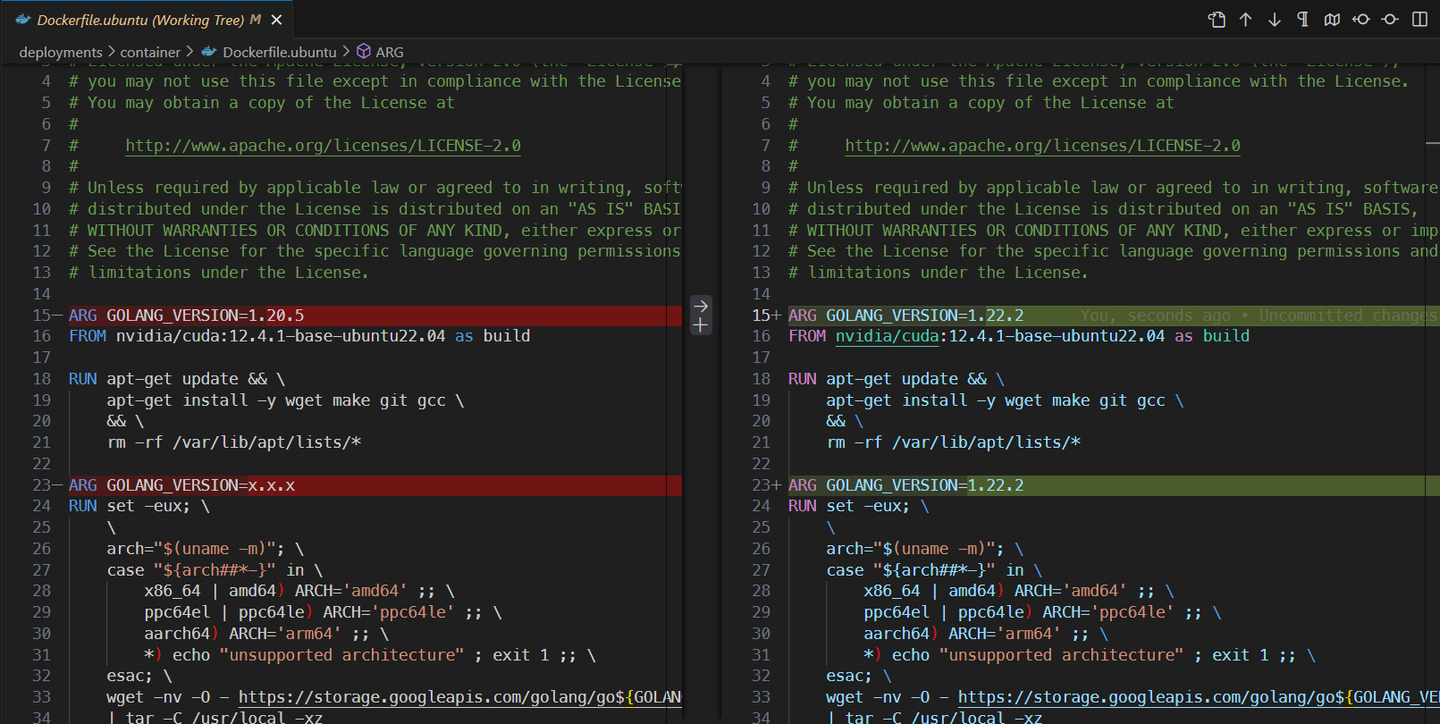Toggle whitespace trimming with pilcrow icon
This screenshot has width=1440, height=724.
[1303, 19]
